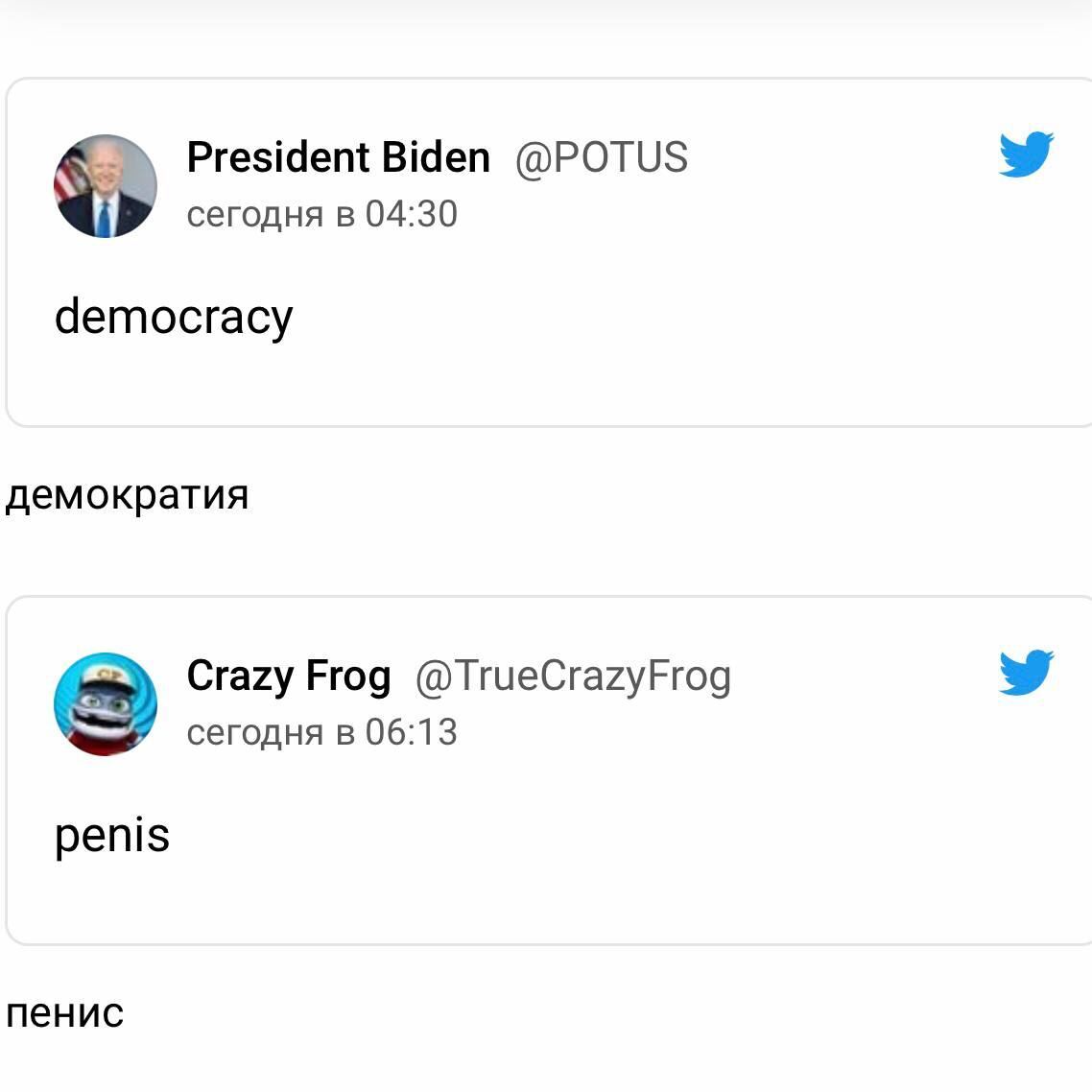Open President Biden's profile avatar
Image resolution: width=1092 pixels, height=1092 pixels.
(105, 186)
